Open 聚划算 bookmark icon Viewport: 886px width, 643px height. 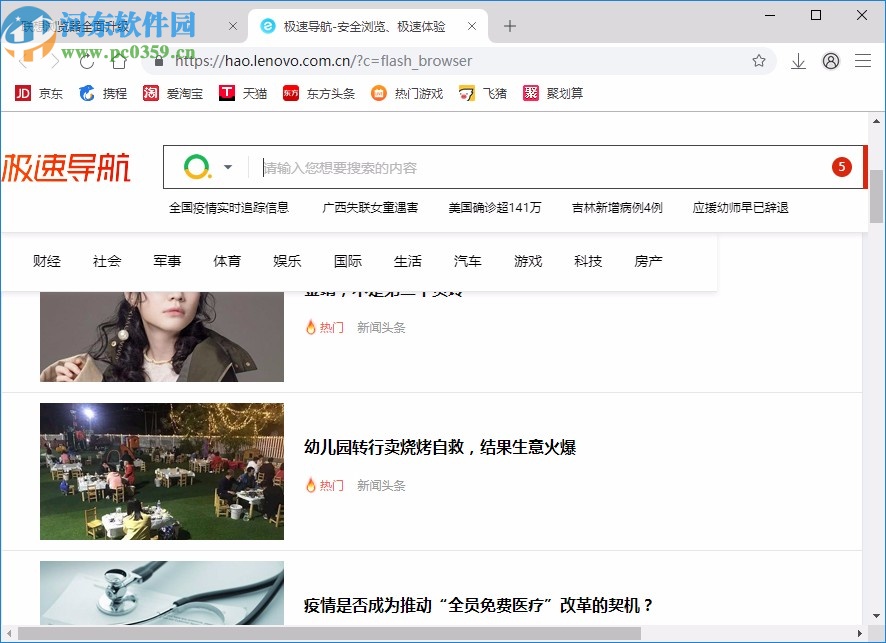point(550,93)
